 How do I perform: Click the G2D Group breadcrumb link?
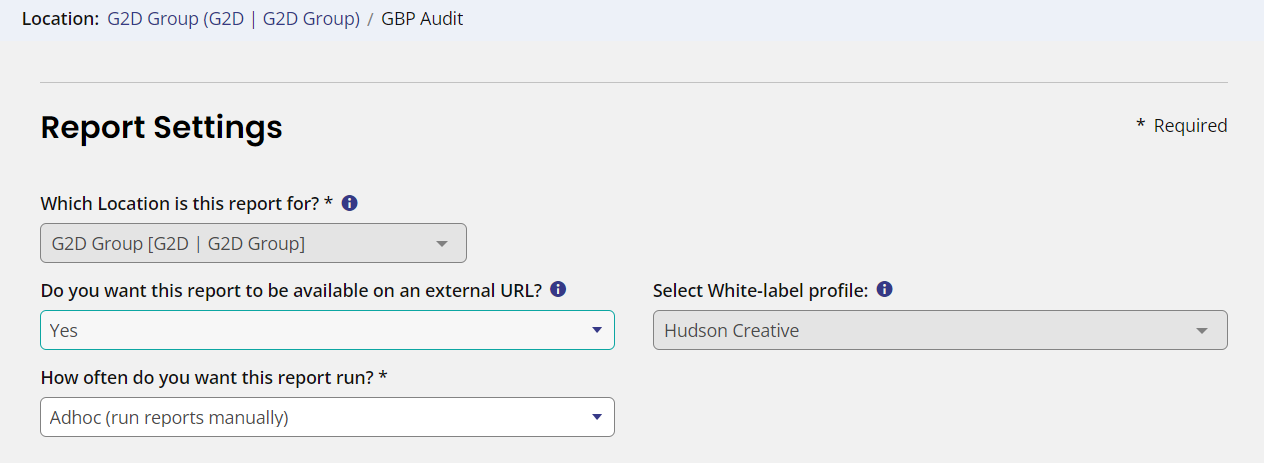pyautogui.click(x=233, y=19)
